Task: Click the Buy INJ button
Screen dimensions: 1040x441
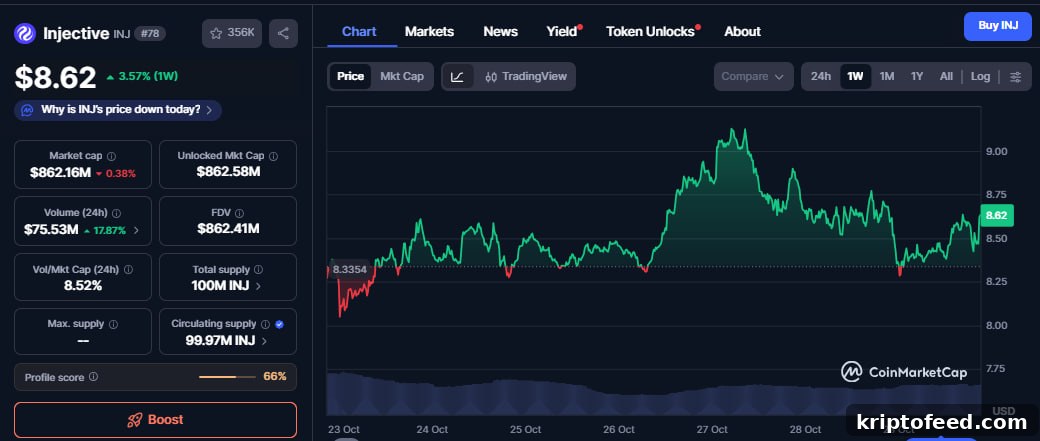Action: coord(998,26)
